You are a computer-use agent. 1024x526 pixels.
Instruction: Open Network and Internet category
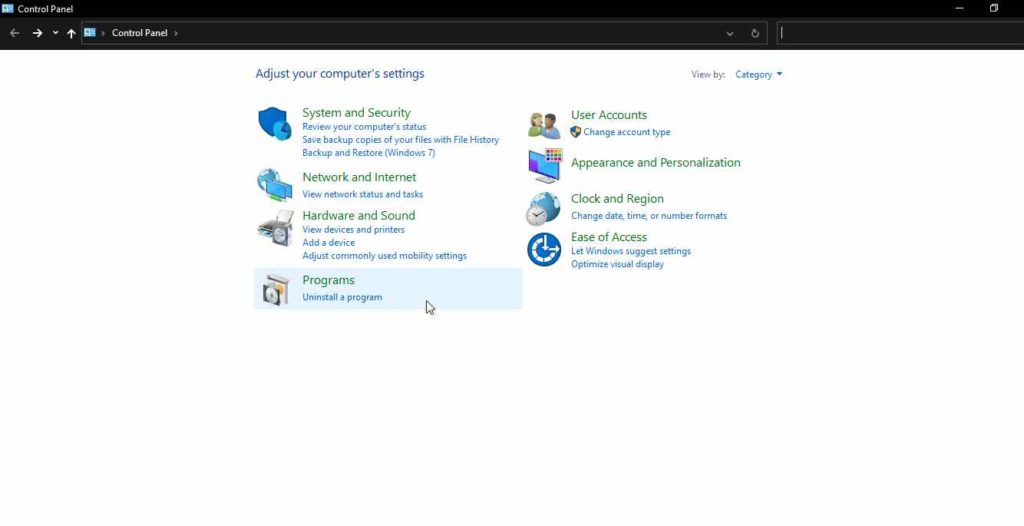tap(359, 177)
